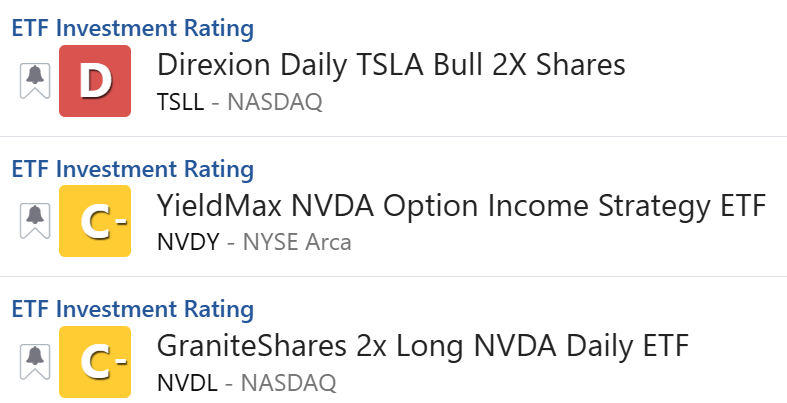The image size is (787, 403).
Task: Open Direxion Daily TSLA Bull 2X Shares
Action: (x=391, y=65)
